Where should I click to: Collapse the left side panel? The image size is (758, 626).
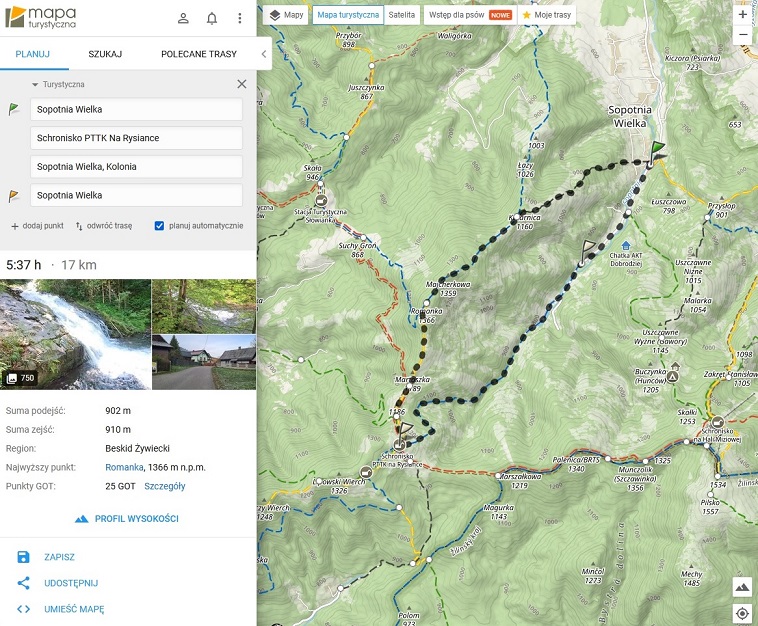click(263, 54)
